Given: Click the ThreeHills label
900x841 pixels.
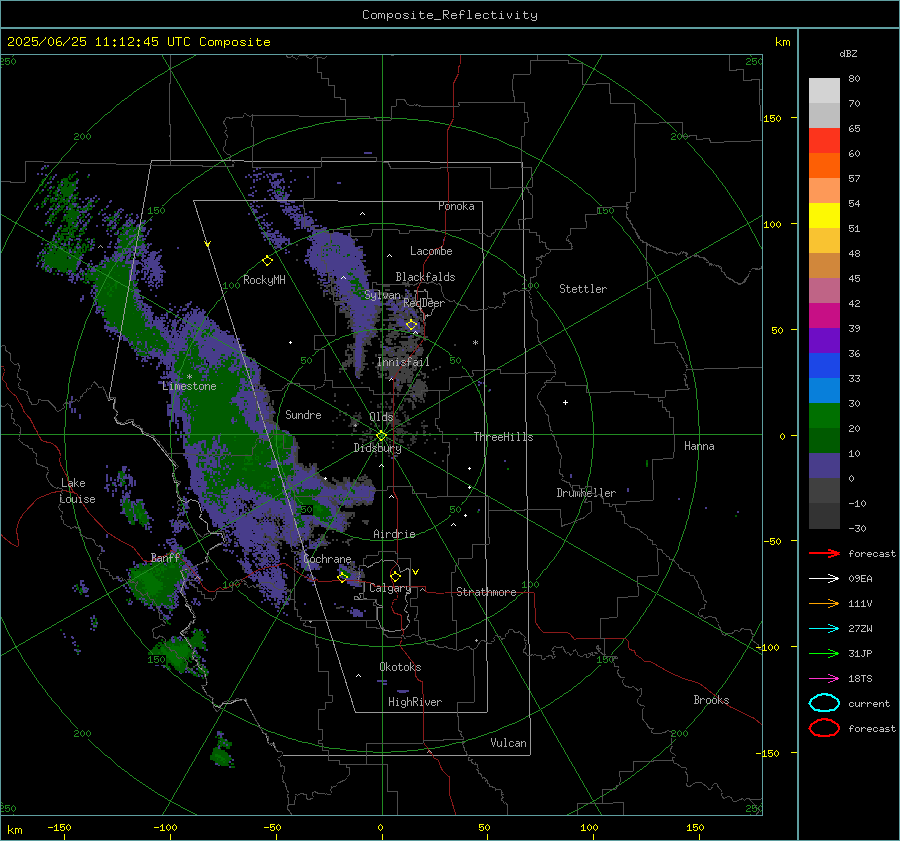Looking at the screenshot, I should (x=503, y=437).
